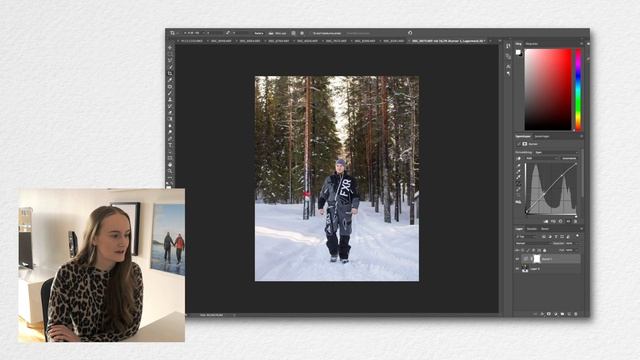Image resolution: width=640 pixels, height=360 pixels.
Task: Toggle layer filtering switch in Layers panel
Action: tap(577, 236)
